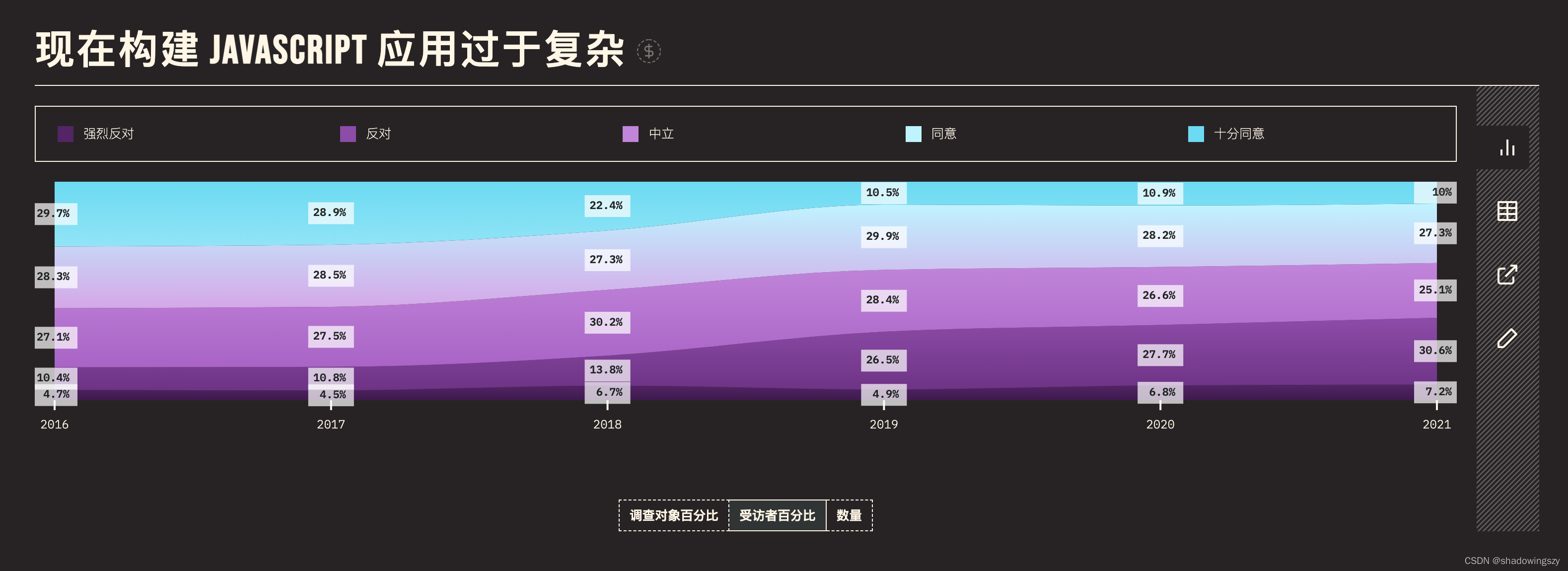Click the 10.5% data label for 2019
Screen dimensions: 1568x571
pos(883,192)
